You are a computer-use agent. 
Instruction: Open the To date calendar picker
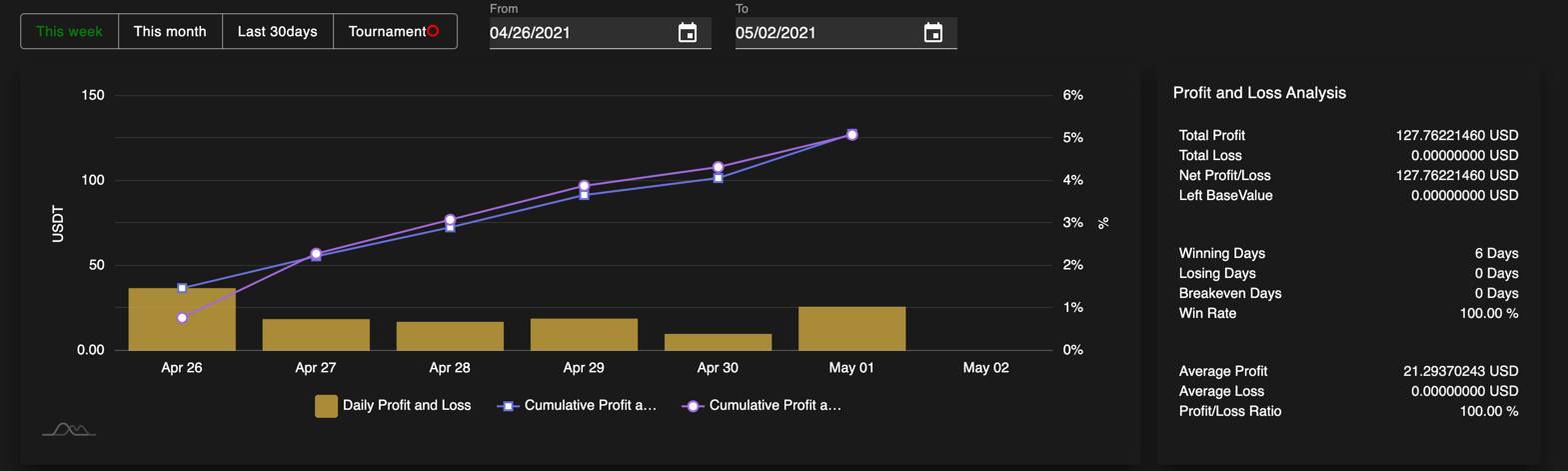pyautogui.click(x=932, y=33)
